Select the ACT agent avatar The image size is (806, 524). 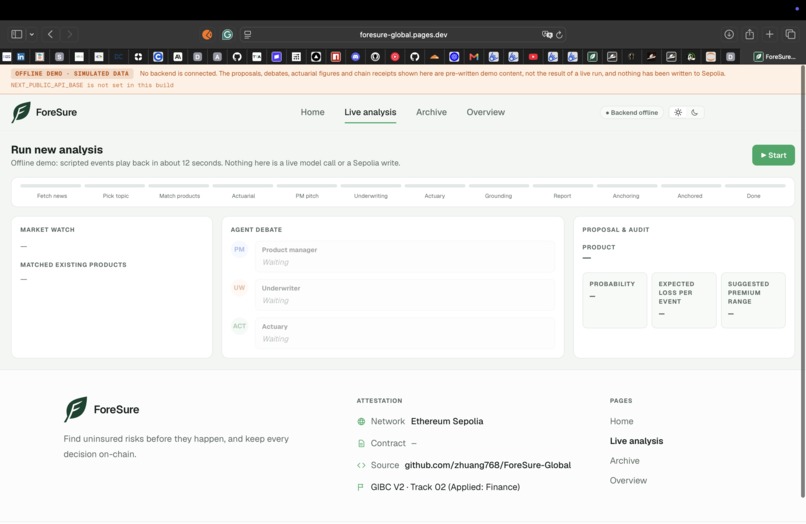[239, 326]
